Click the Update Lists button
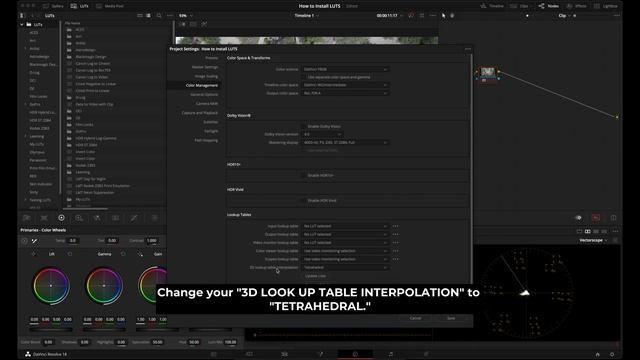The width and height of the screenshot is (640, 360). (316, 276)
